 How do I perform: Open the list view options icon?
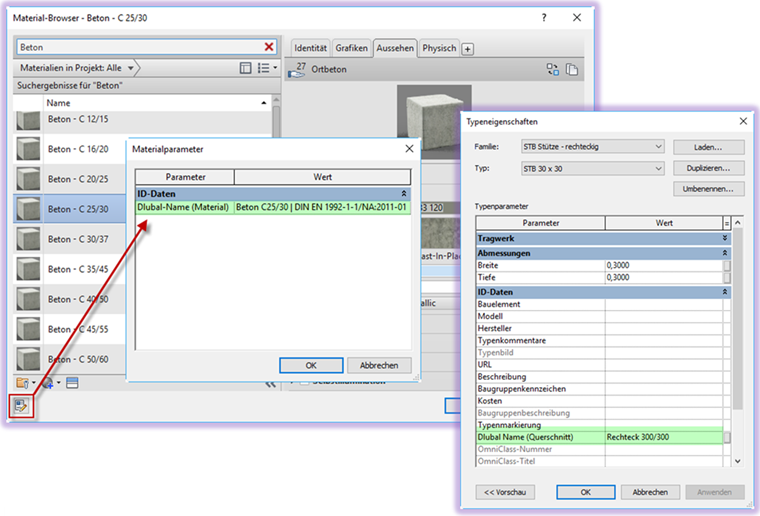[267, 68]
